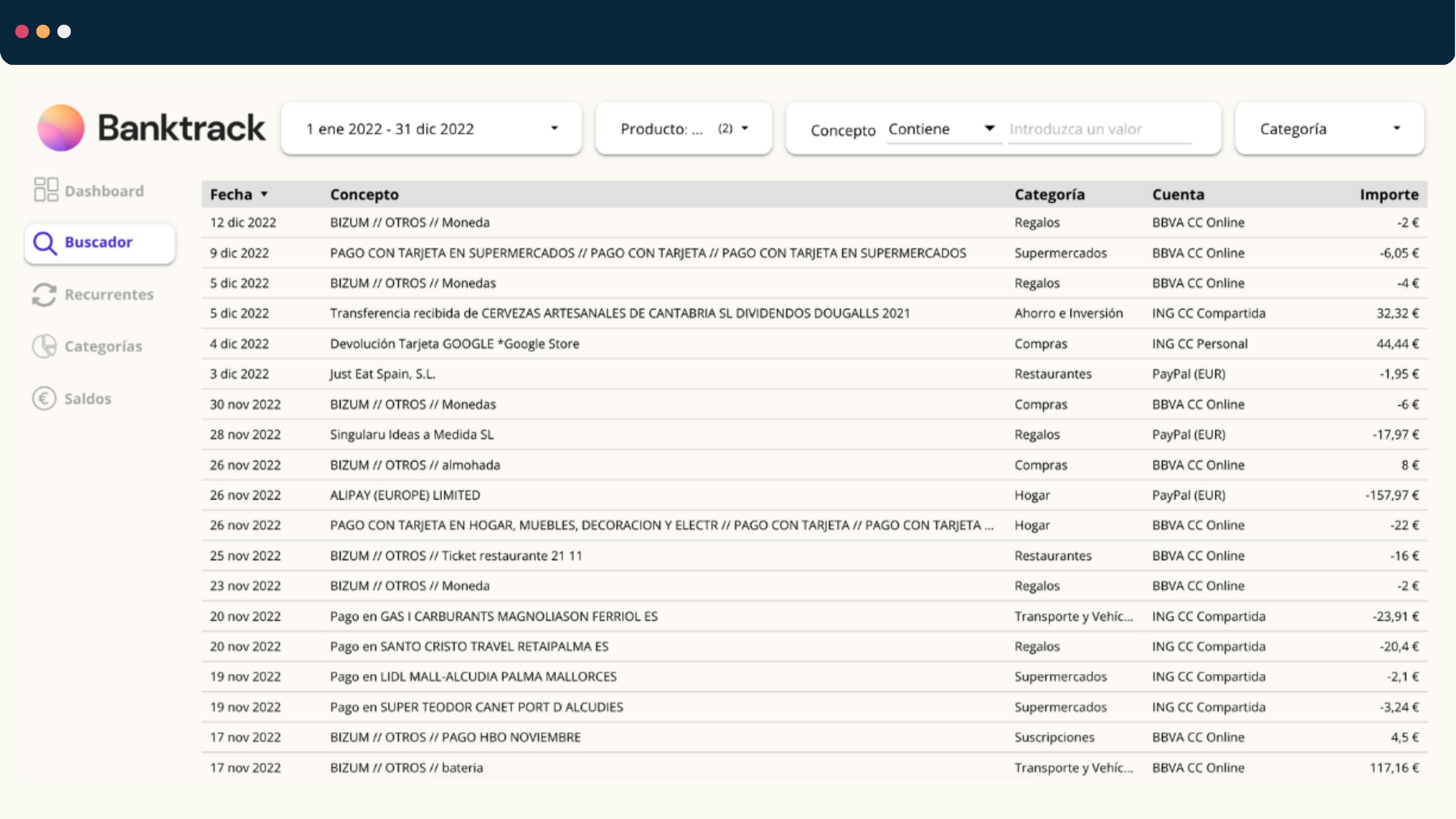Open the Dashboard section
This screenshot has width=1456, height=819.
pos(89,190)
